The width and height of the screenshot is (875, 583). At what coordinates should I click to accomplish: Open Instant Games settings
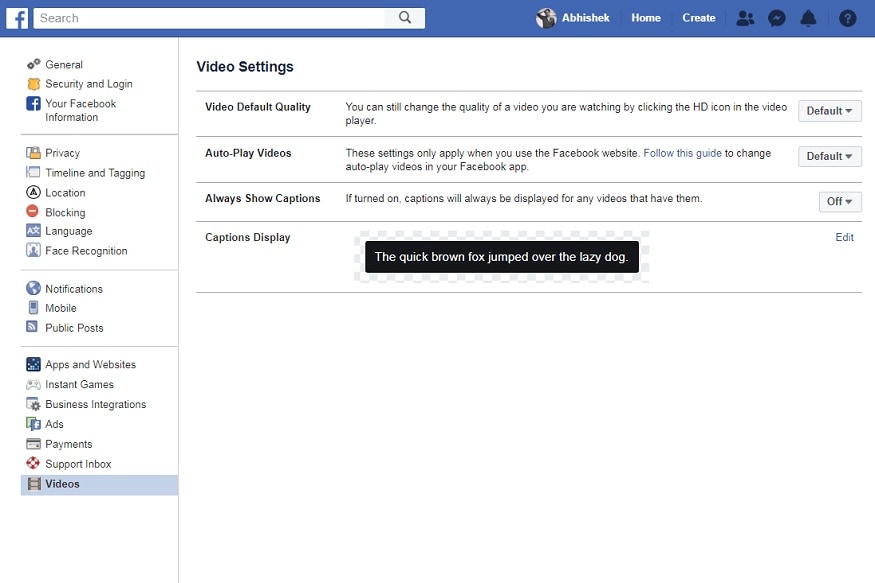[79, 384]
